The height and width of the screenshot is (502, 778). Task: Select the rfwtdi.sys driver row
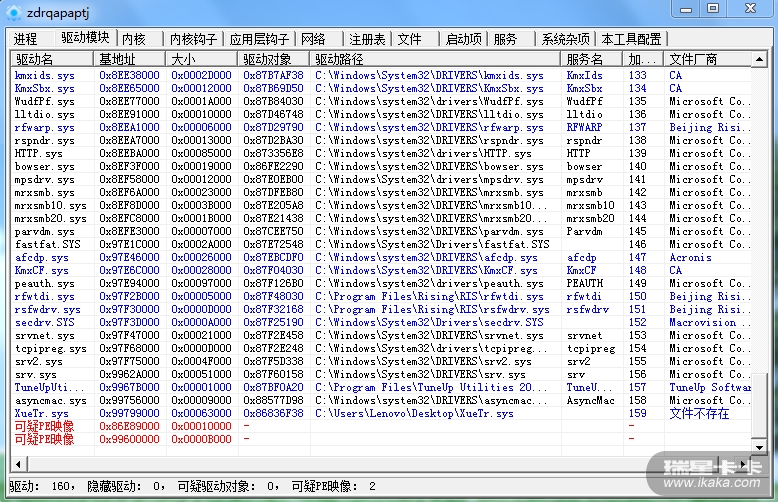click(381, 296)
